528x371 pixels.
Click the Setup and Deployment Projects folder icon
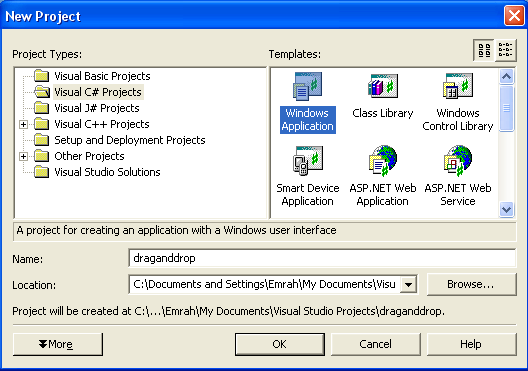click(42, 140)
